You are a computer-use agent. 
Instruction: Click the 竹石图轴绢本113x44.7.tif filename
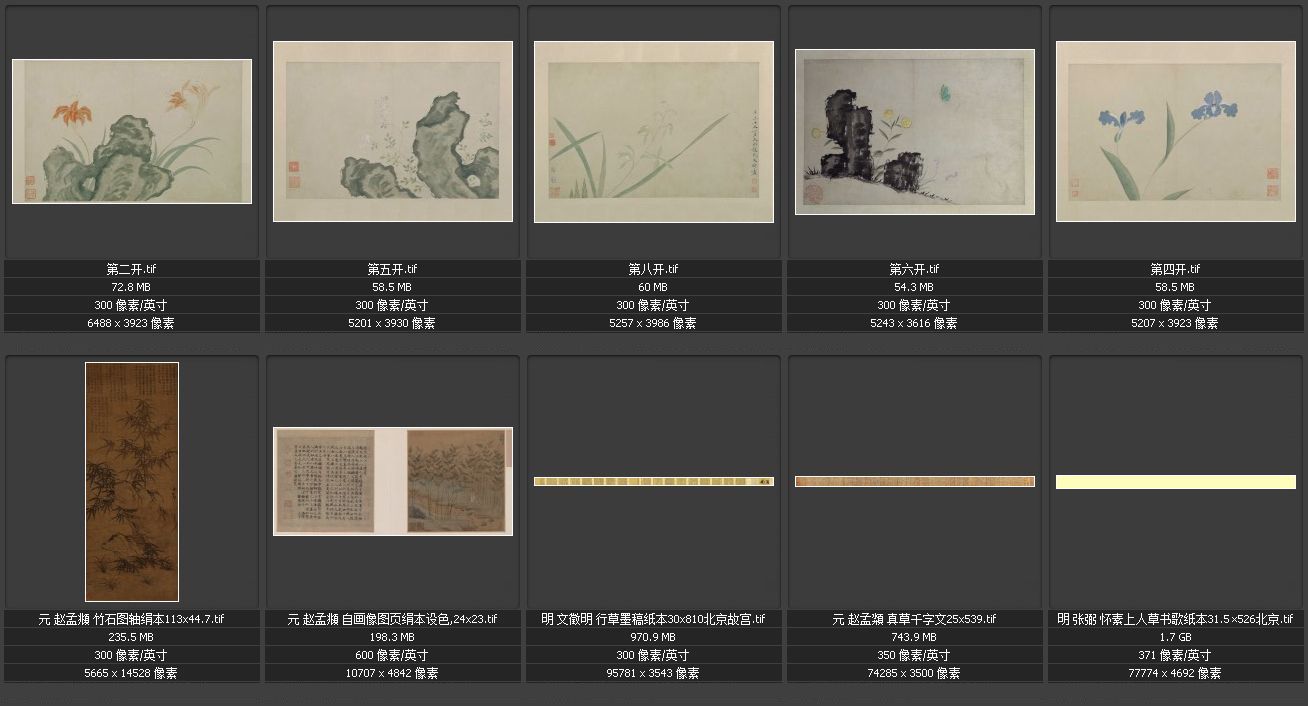(132, 619)
